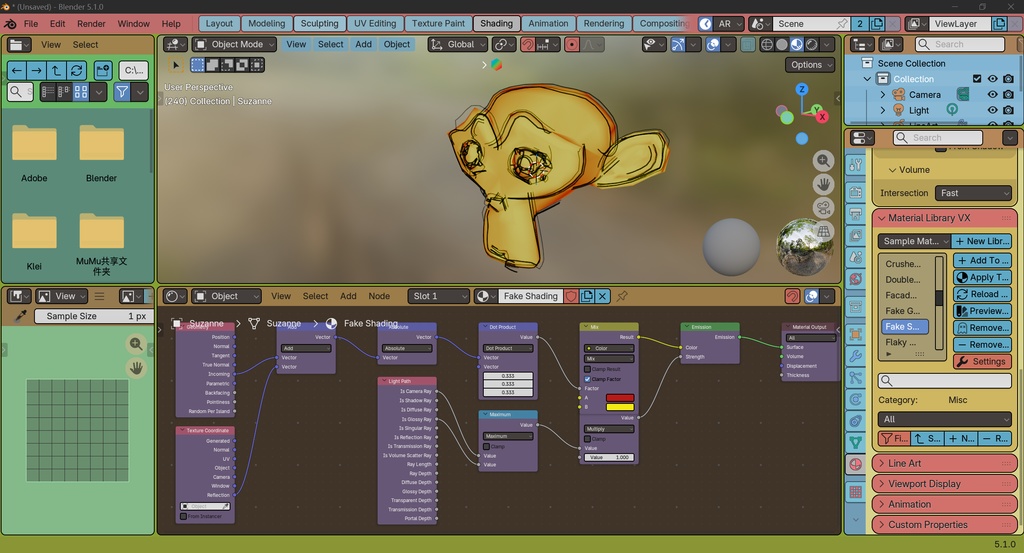The height and width of the screenshot is (553, 1024).
Task: Open the category All dropdown
Action: click(944, 419)
